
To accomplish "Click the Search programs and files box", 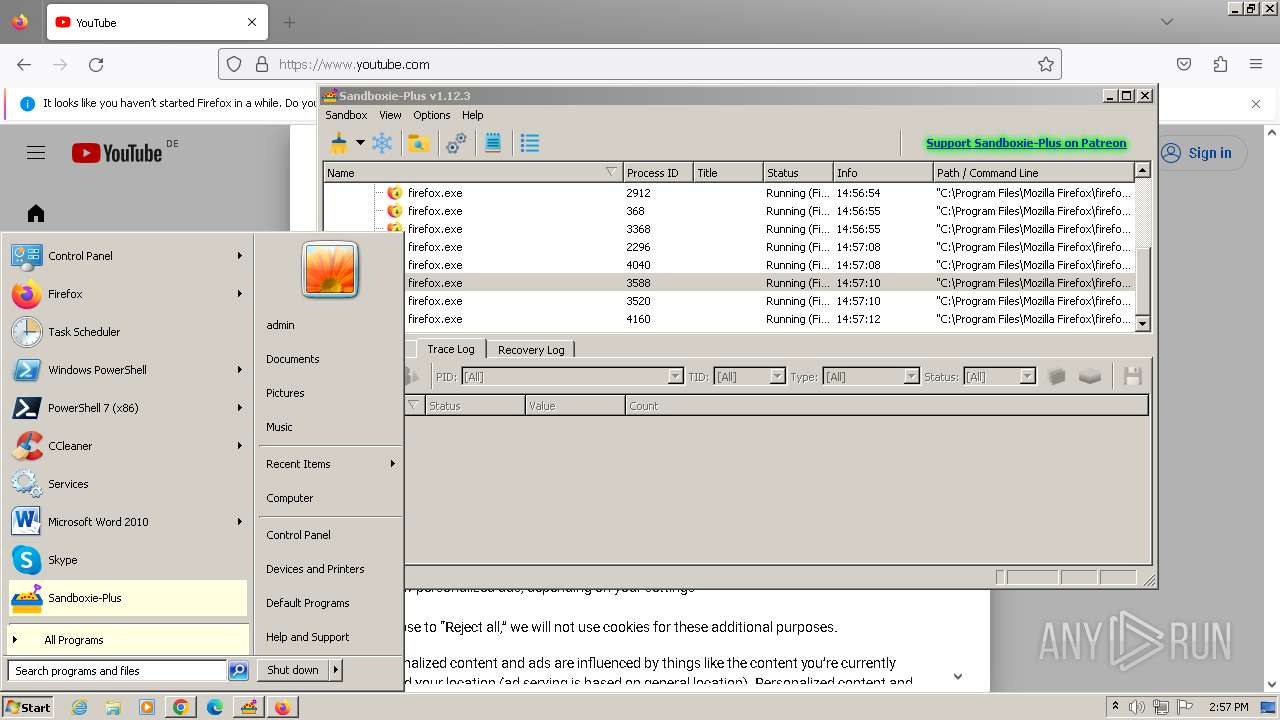I will tap(118, 671).
